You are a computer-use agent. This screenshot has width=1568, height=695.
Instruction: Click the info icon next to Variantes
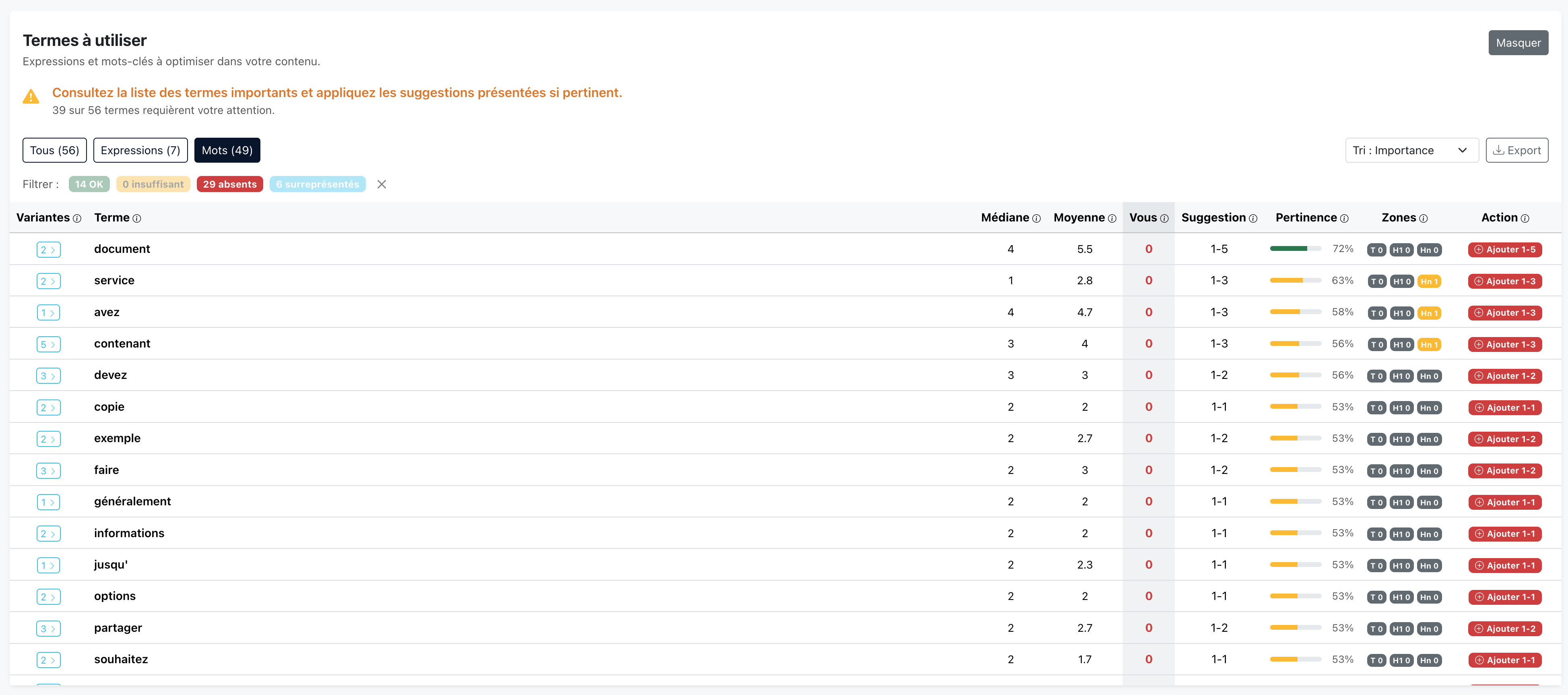click(77, 219)
